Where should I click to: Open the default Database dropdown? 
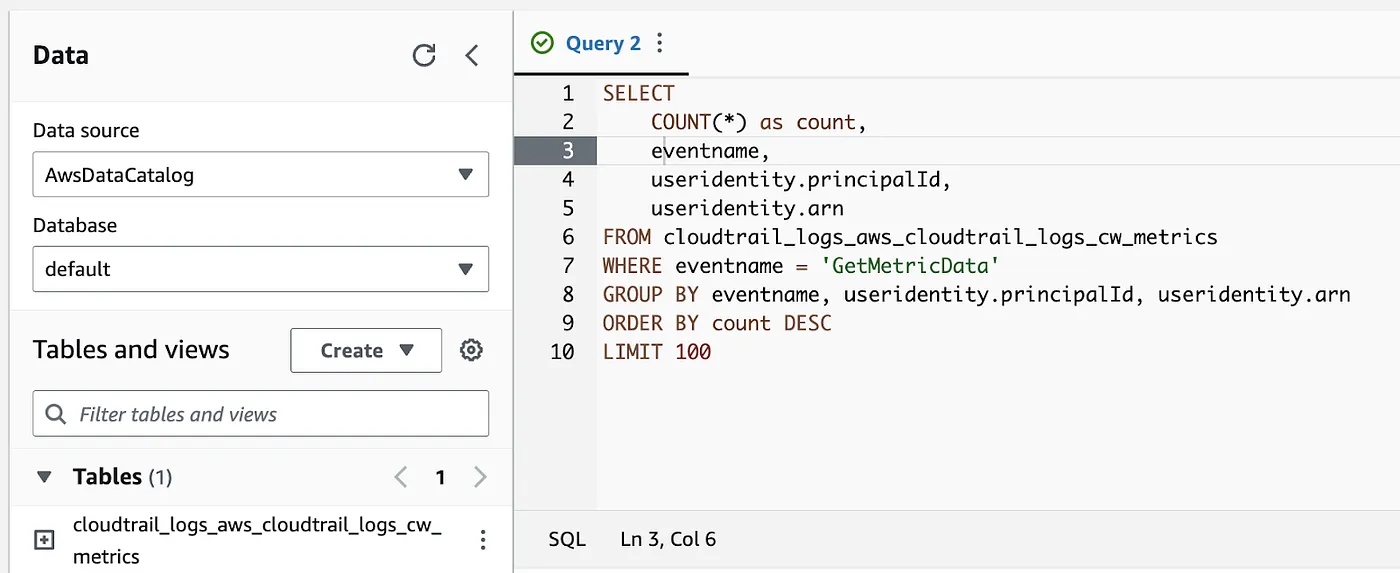click(x=261, y=269)
